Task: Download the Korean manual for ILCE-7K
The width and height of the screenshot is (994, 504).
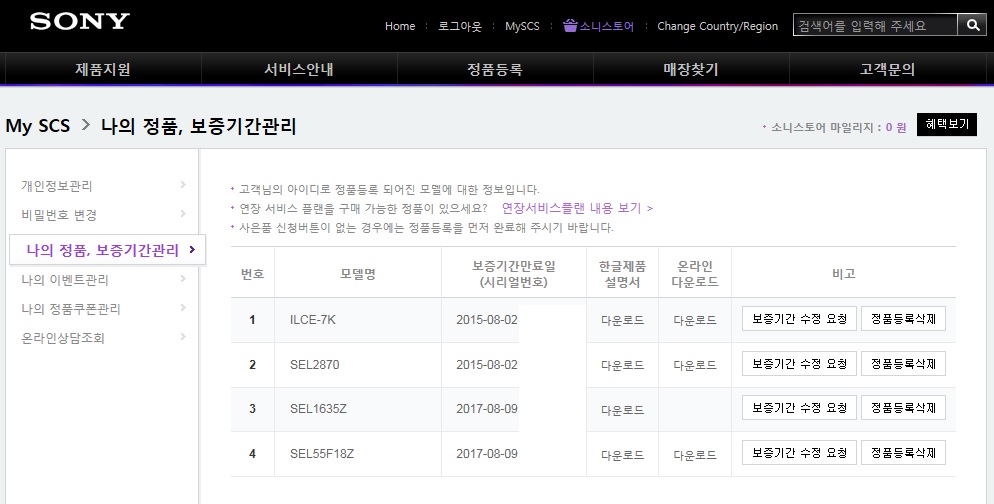Action: pos(622,320)
